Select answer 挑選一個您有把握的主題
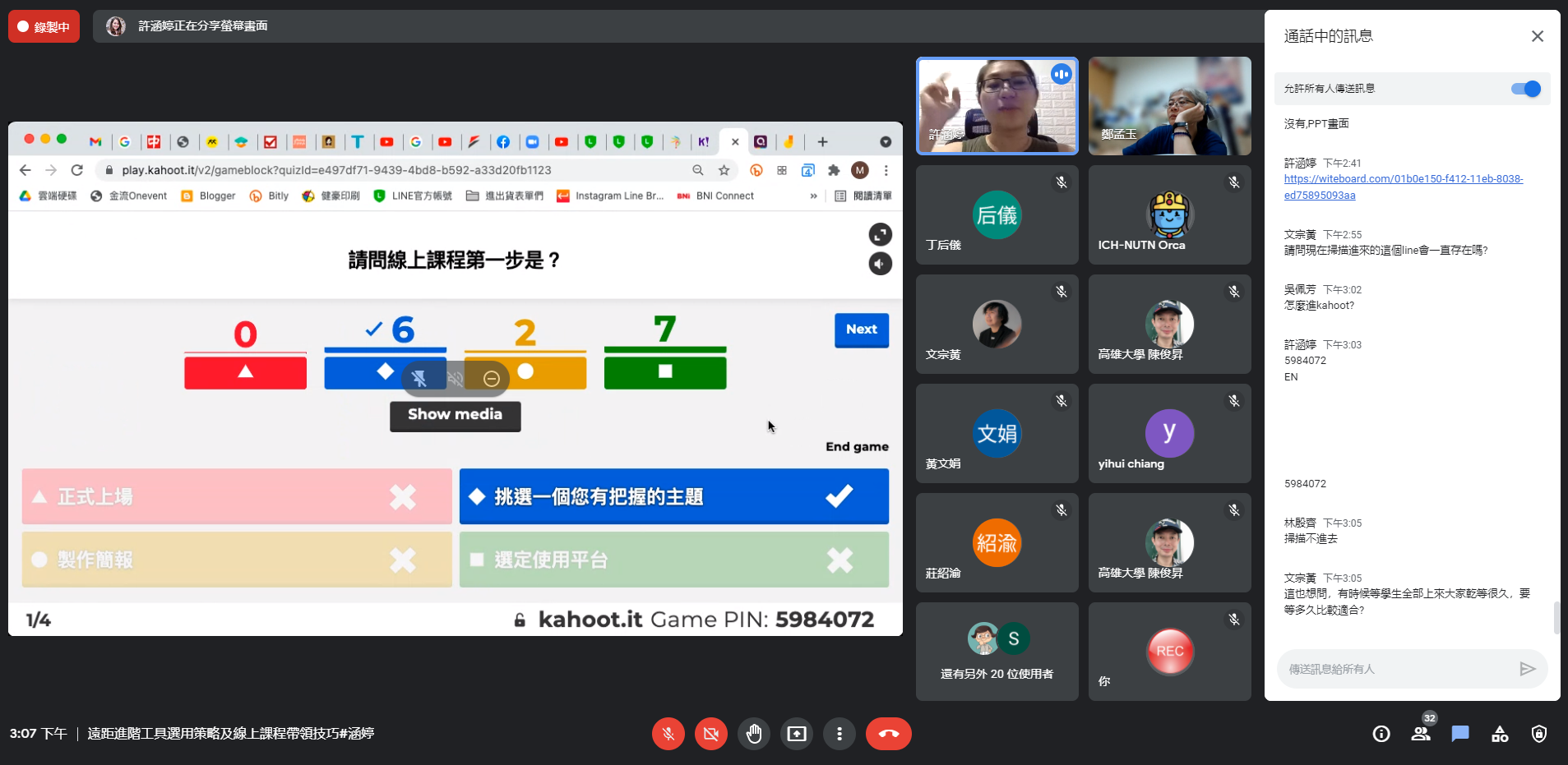 (x=674, y=496)
